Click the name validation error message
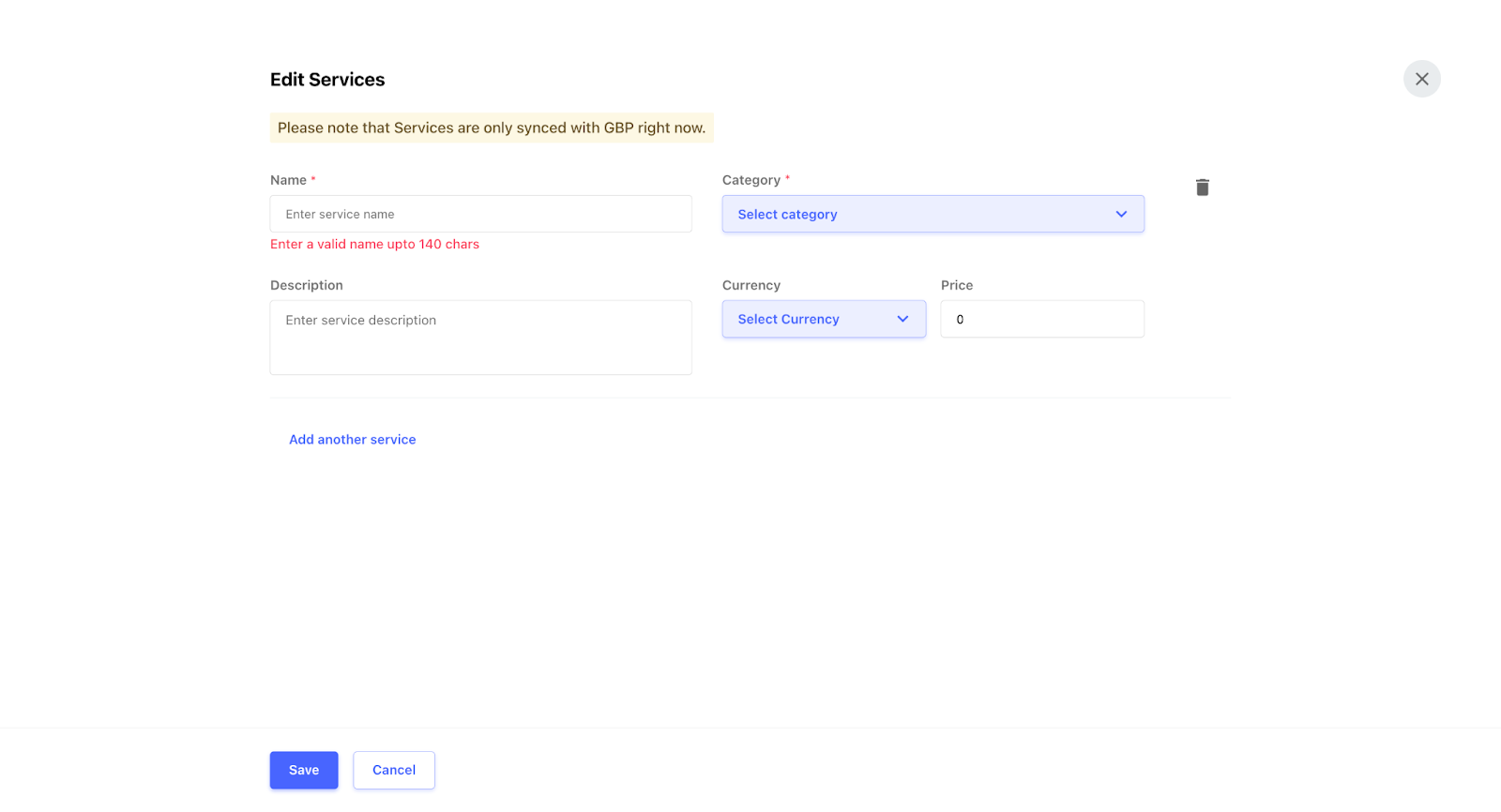 click(374, 244)
